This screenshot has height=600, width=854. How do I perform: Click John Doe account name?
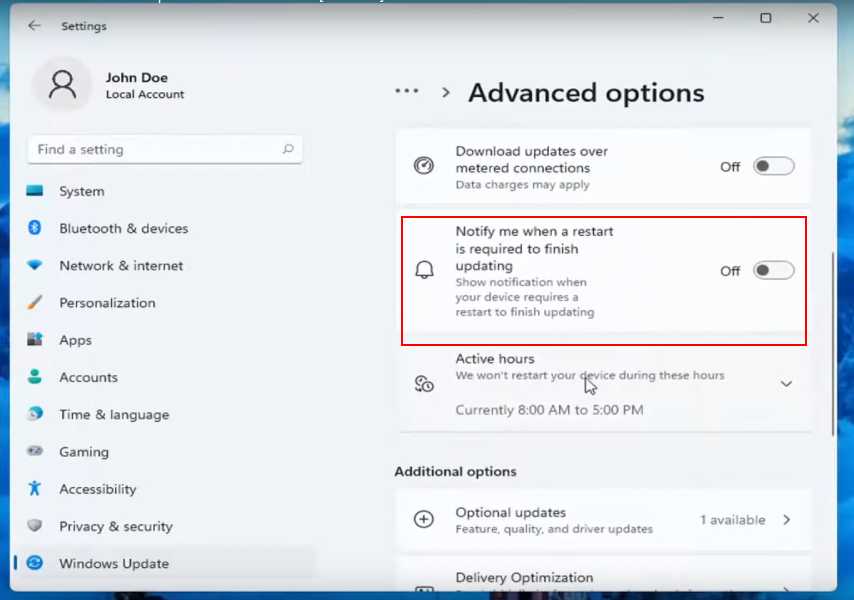(137, 77)
